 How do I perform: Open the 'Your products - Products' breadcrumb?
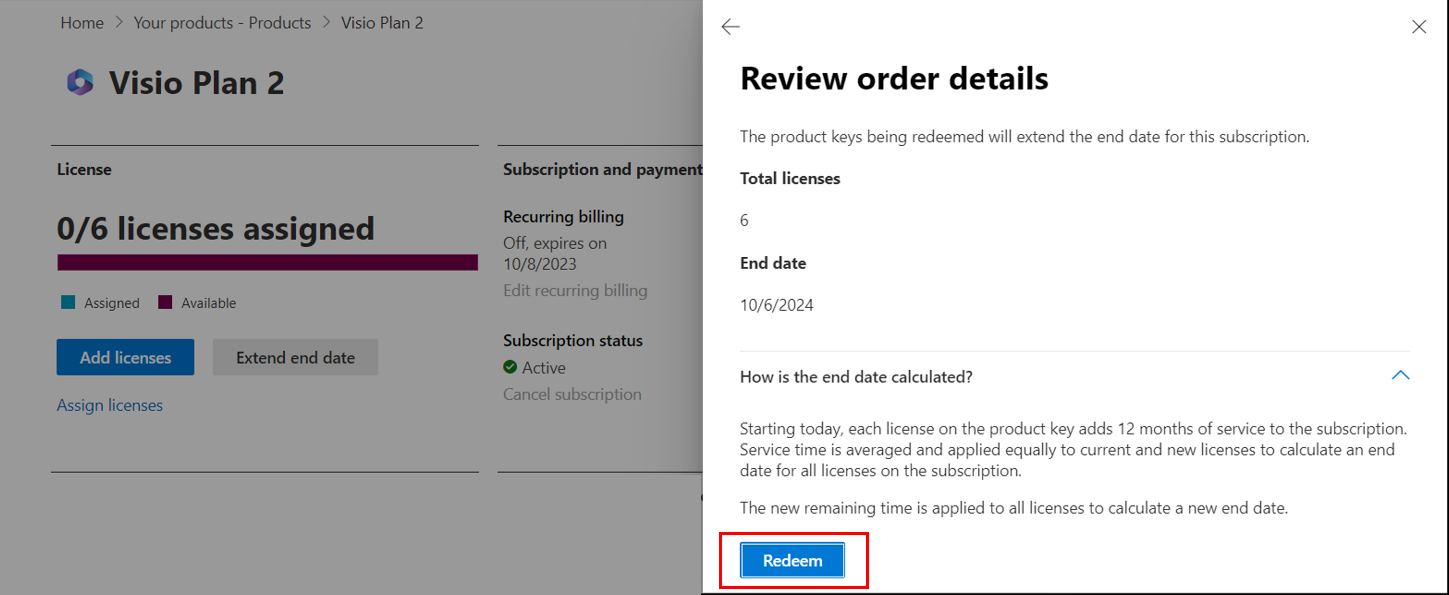(x=222, y=22)
